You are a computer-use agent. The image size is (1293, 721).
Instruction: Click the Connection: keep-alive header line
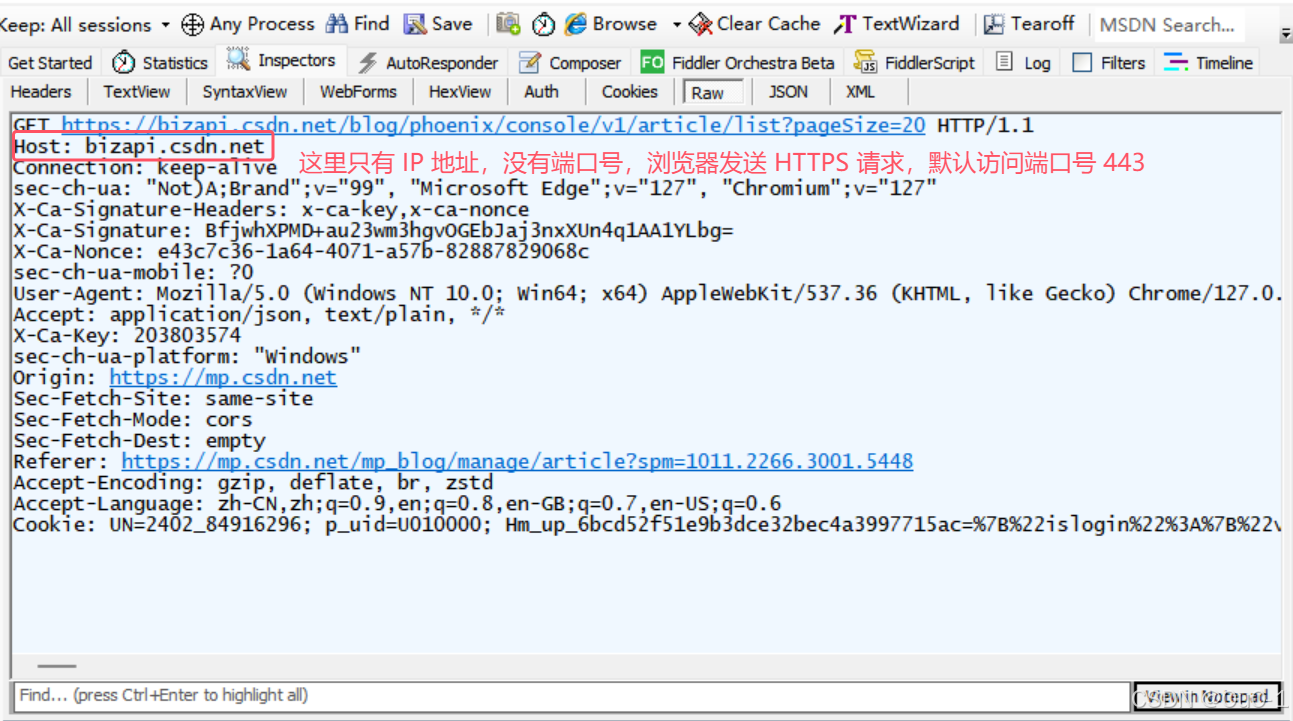(x=145, y=168)
